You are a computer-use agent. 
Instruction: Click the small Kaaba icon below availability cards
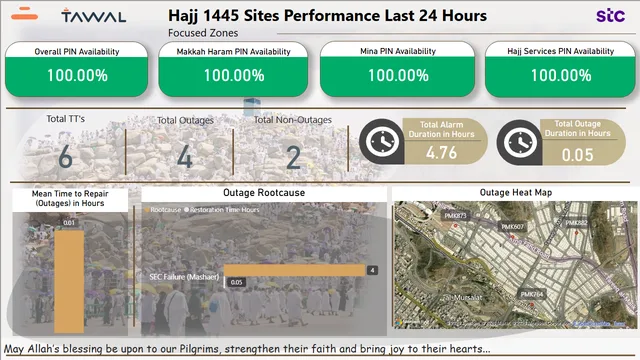[x=252, y=107]
